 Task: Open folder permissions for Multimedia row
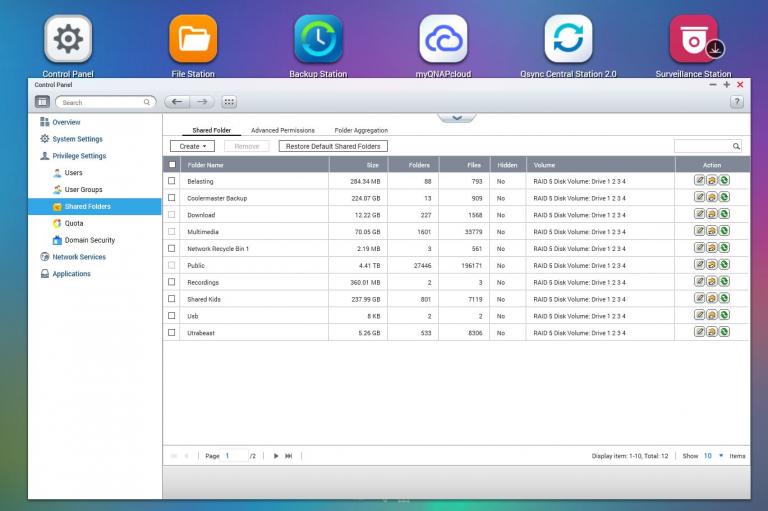[711, 231]
